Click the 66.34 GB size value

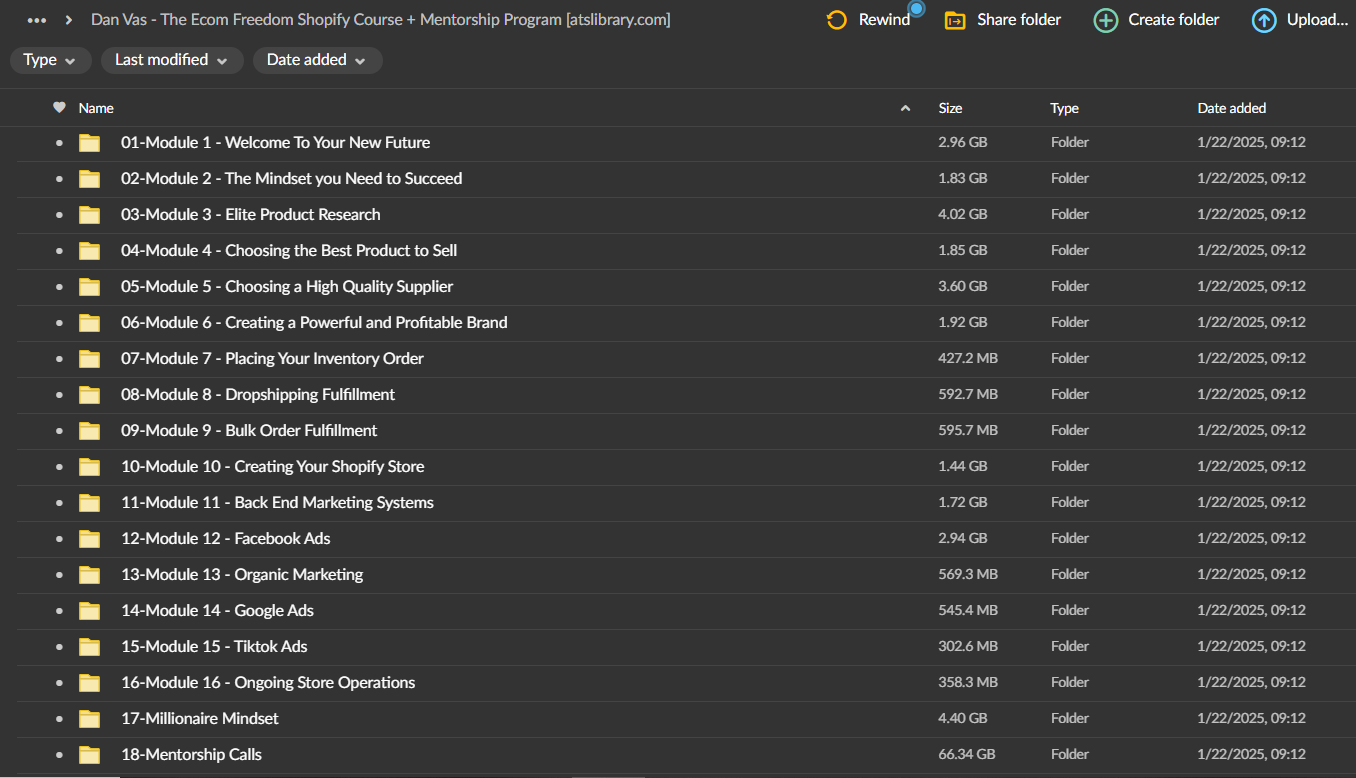pos(966,755)
